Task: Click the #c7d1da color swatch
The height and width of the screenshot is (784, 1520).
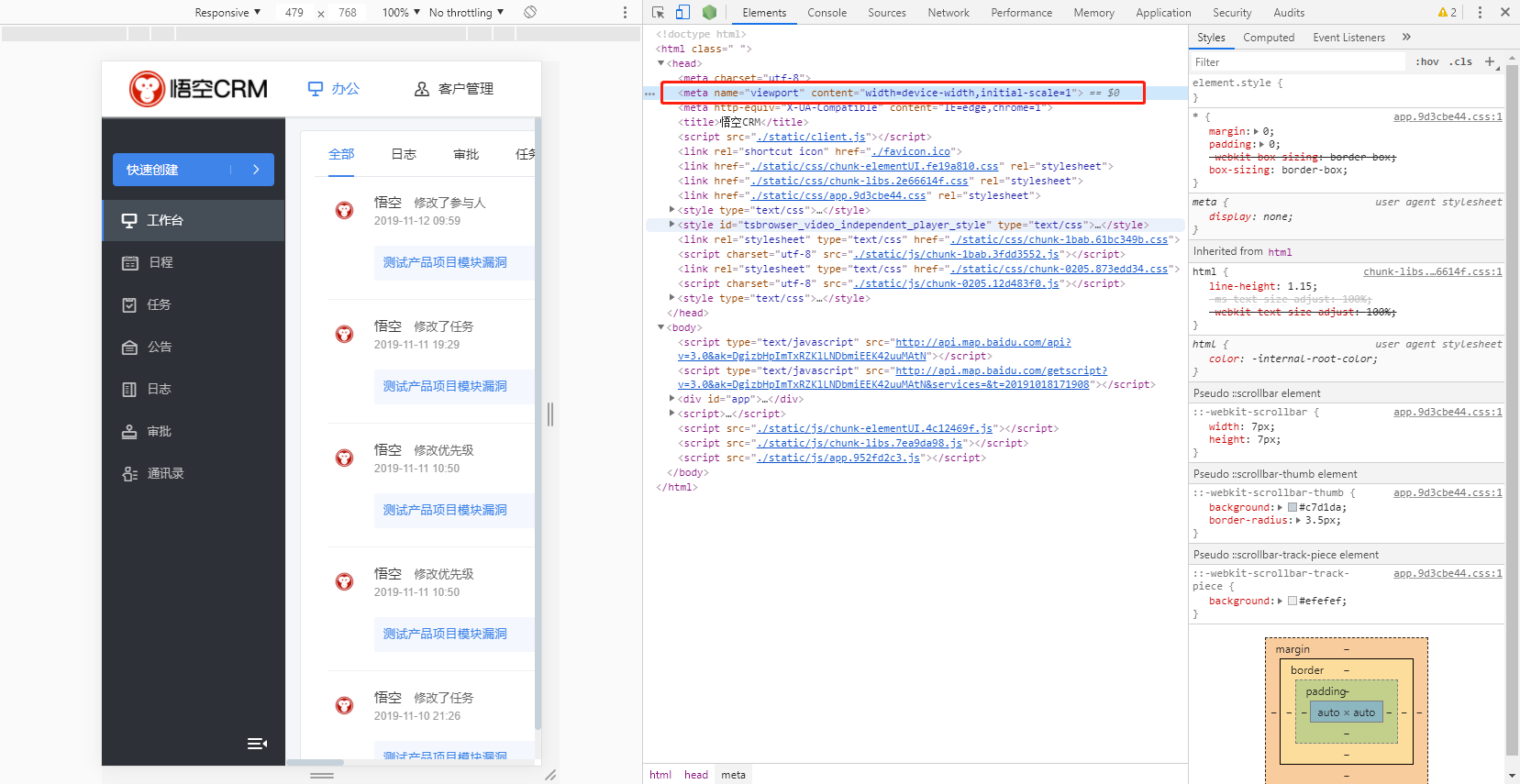Action: 1293,507
